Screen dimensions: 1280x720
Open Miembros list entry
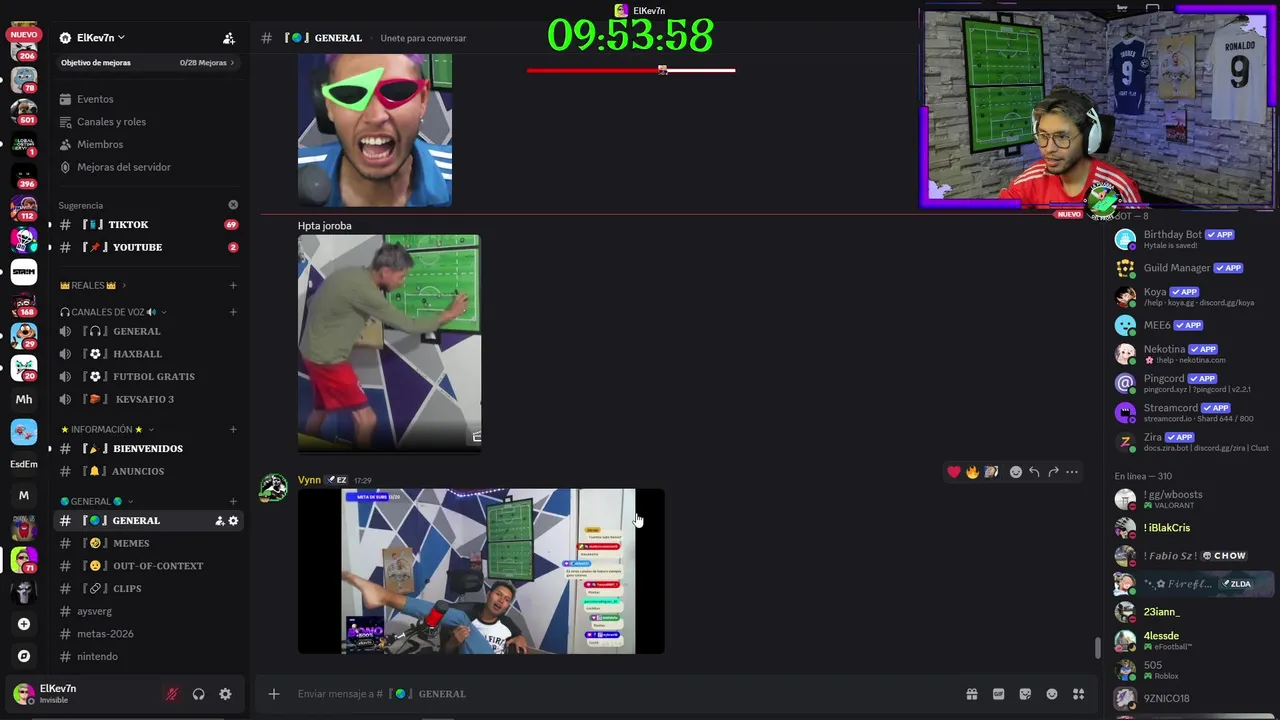coord(100,145)
